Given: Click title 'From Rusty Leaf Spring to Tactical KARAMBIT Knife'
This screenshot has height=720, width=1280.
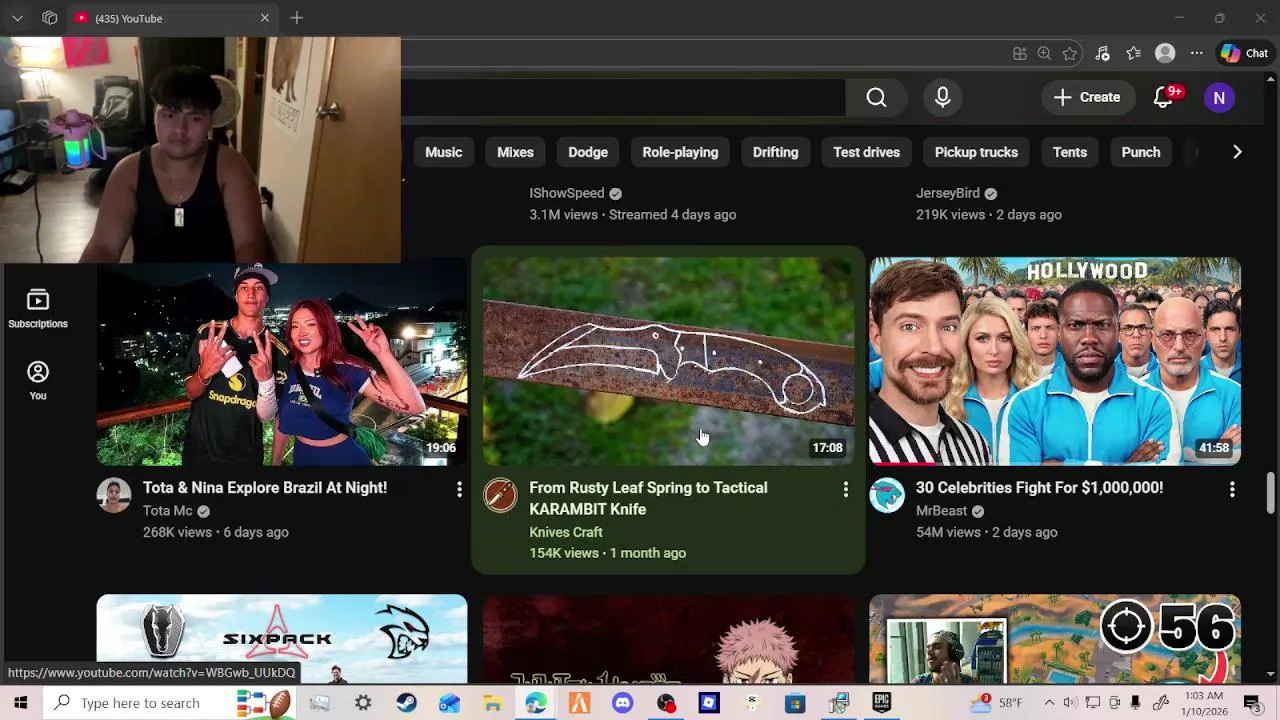Looking at the screenshot, I should coord(648,498).
